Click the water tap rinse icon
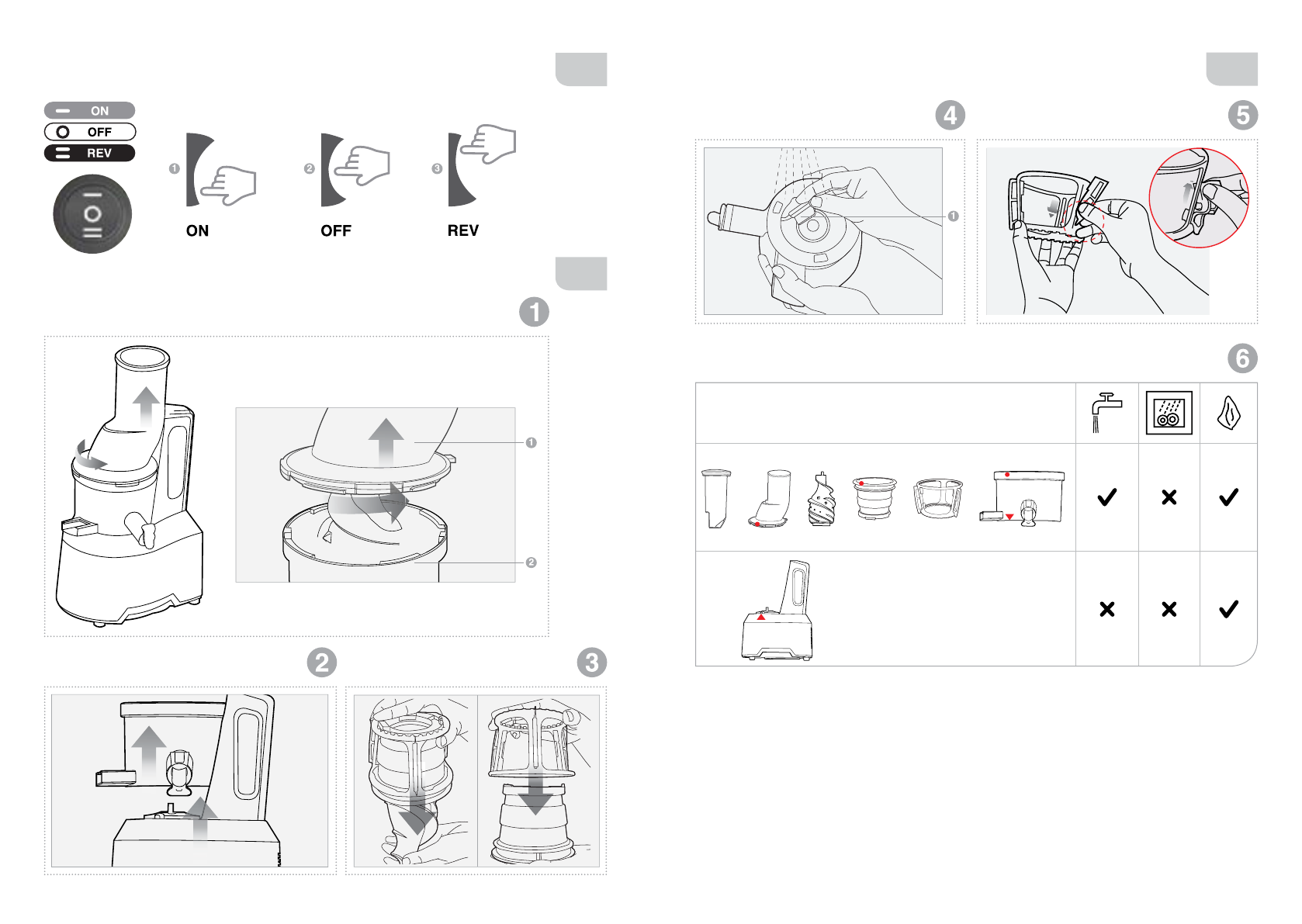 pyautogui.click(x=1106, y=413)
